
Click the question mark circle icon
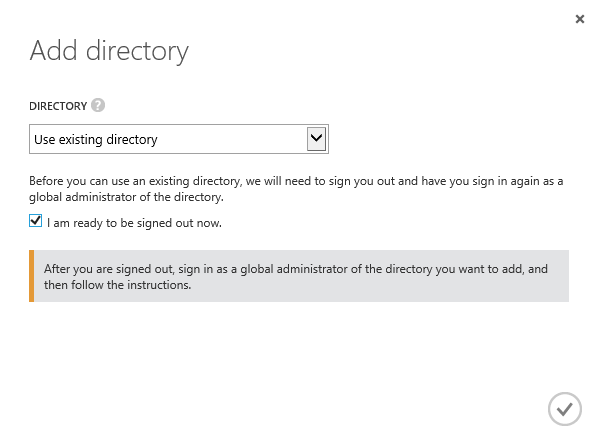click(x=98, y=105)
